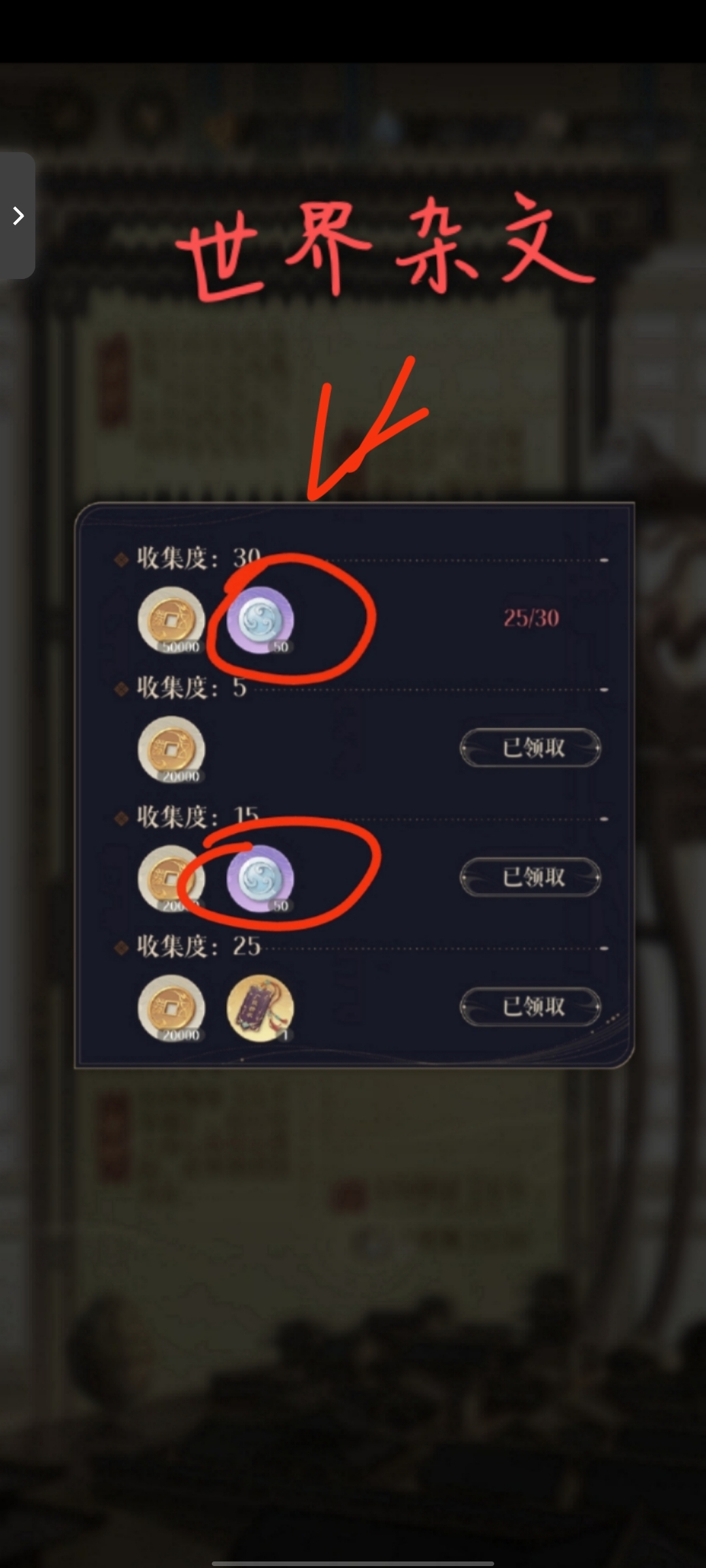The image size is (706, 1568).
Task: Tap blurred background below popup to dismiss
Action: pyautogui.click(x=353, y=1274)
